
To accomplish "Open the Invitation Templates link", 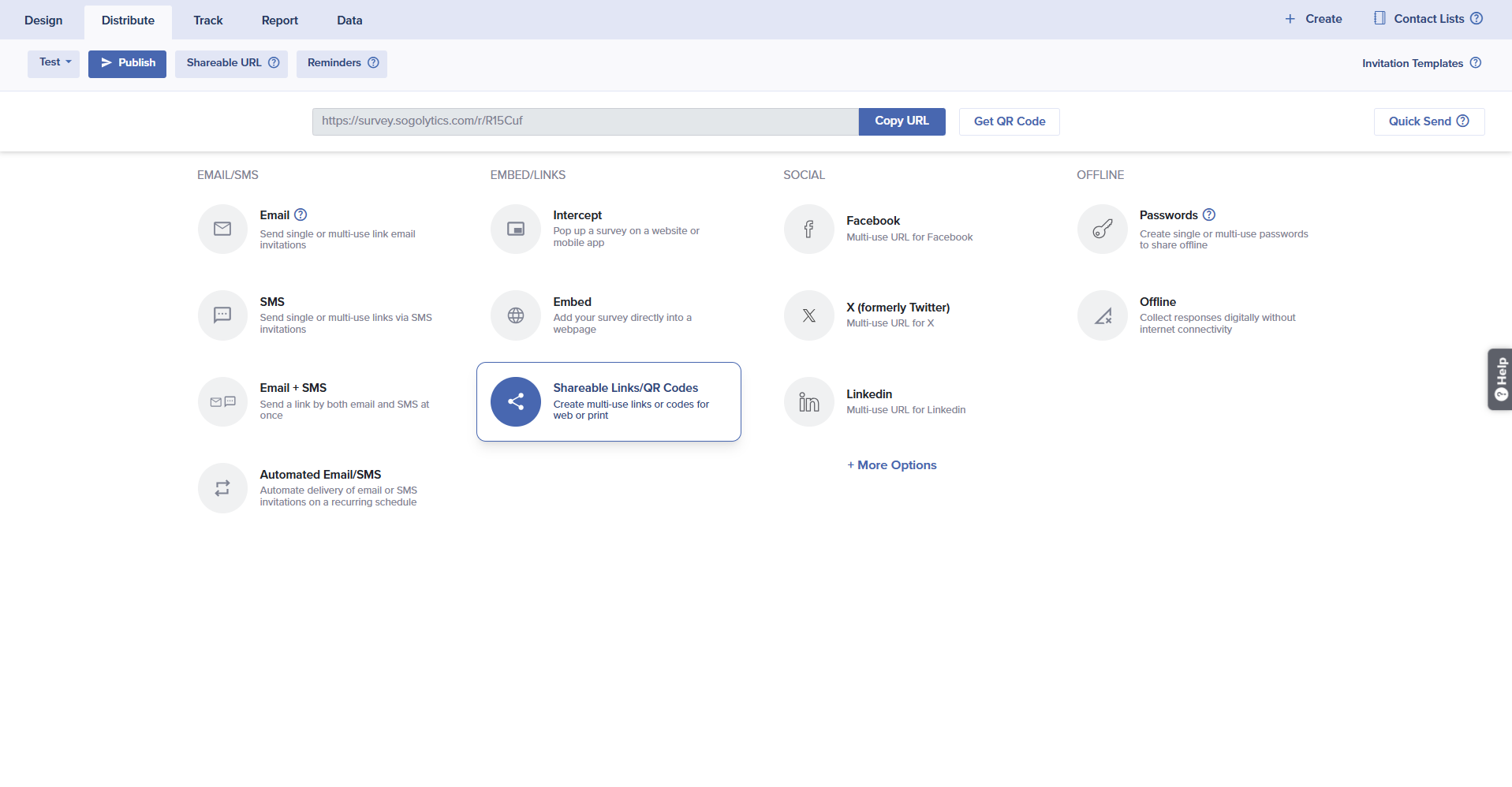I will pyautogui.click(x=1412, y=63).
